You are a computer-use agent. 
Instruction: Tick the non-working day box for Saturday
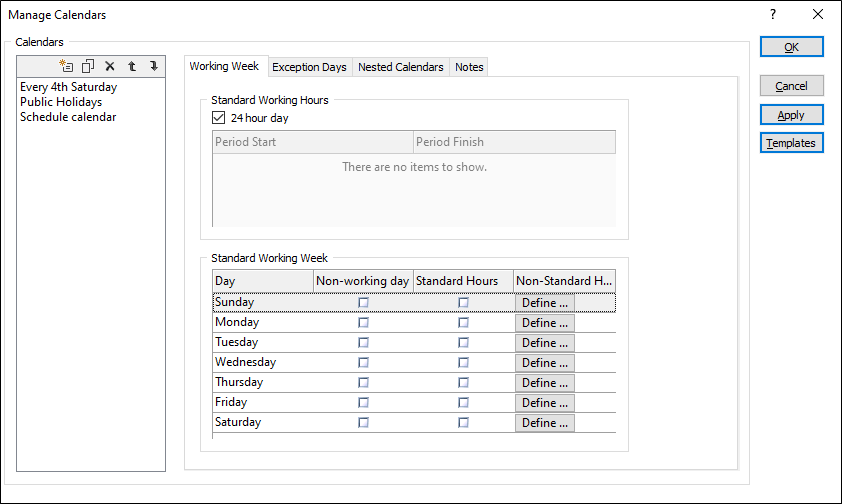click(364, 422)
